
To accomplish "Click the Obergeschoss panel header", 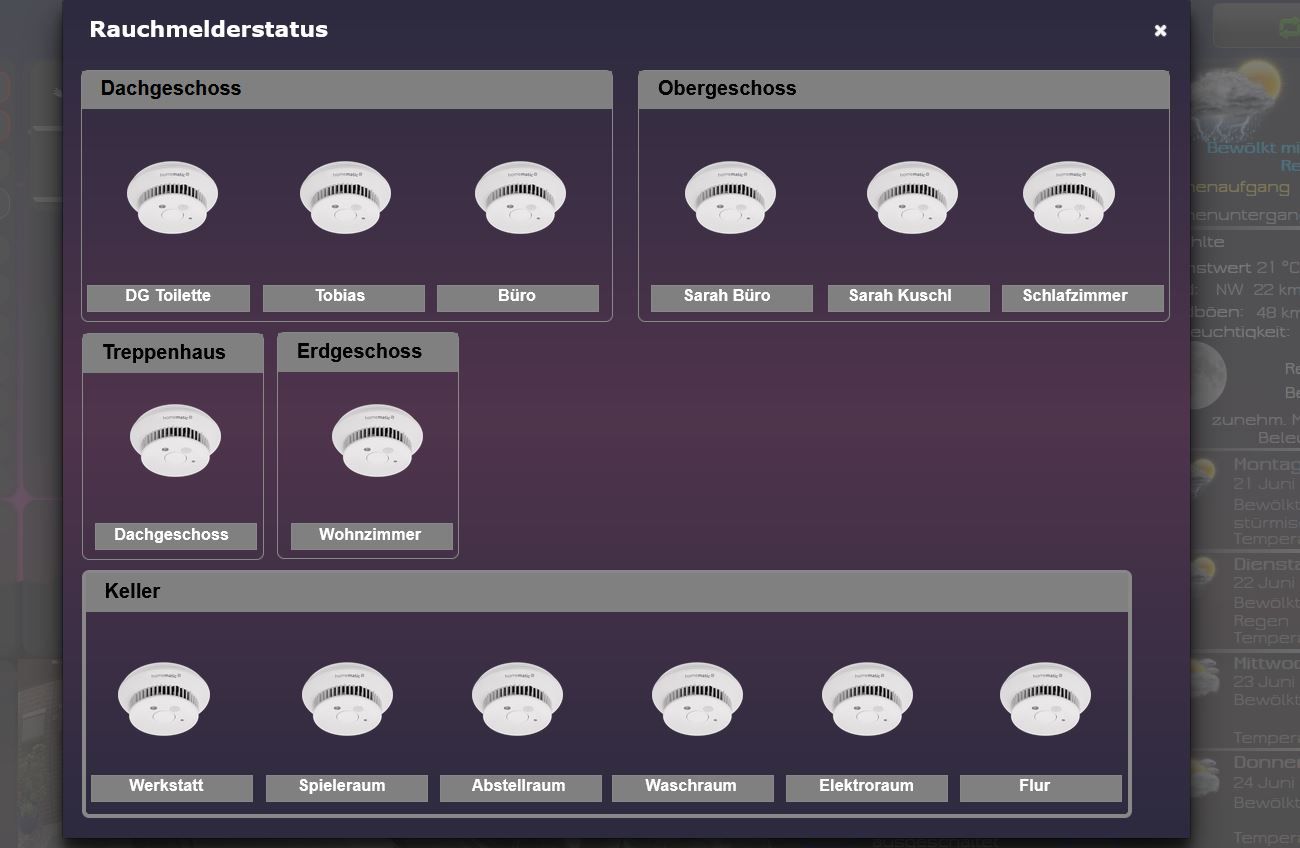I will 904,89.
